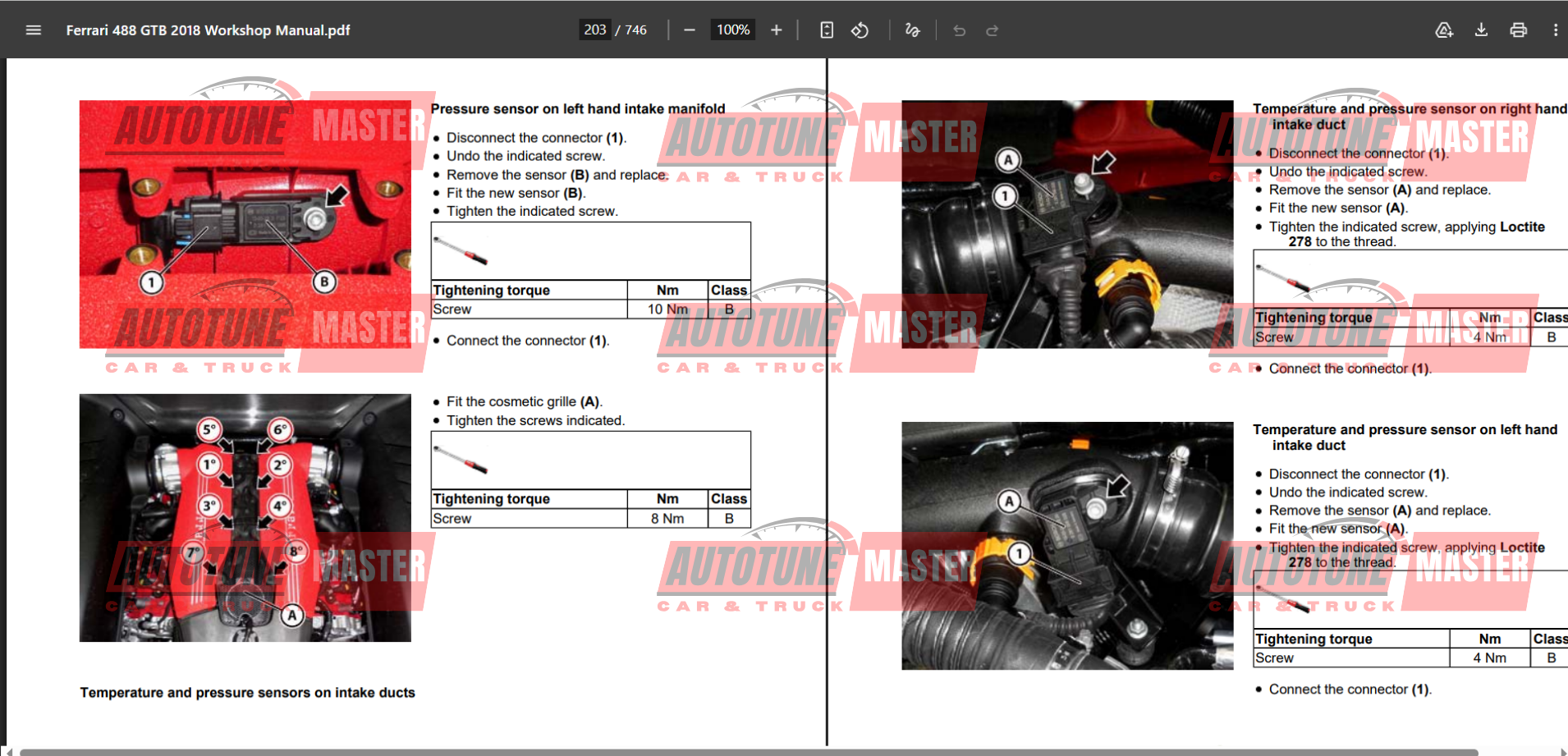1568x756 pixels.
Task: Click the left-hand intake duct sensor photo
Action: 1067,546
